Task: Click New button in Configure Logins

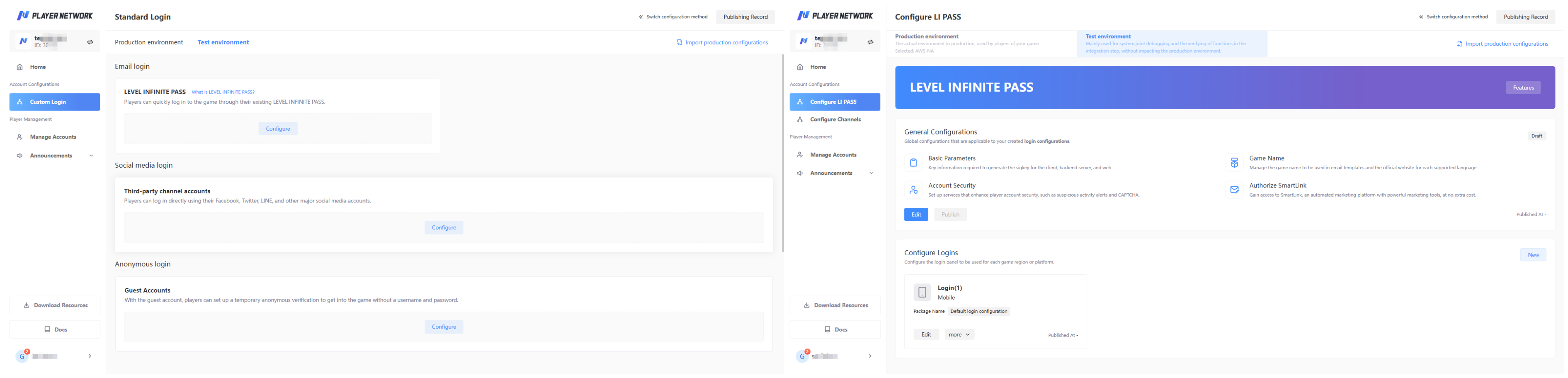Action: [x=1533, y=255]
